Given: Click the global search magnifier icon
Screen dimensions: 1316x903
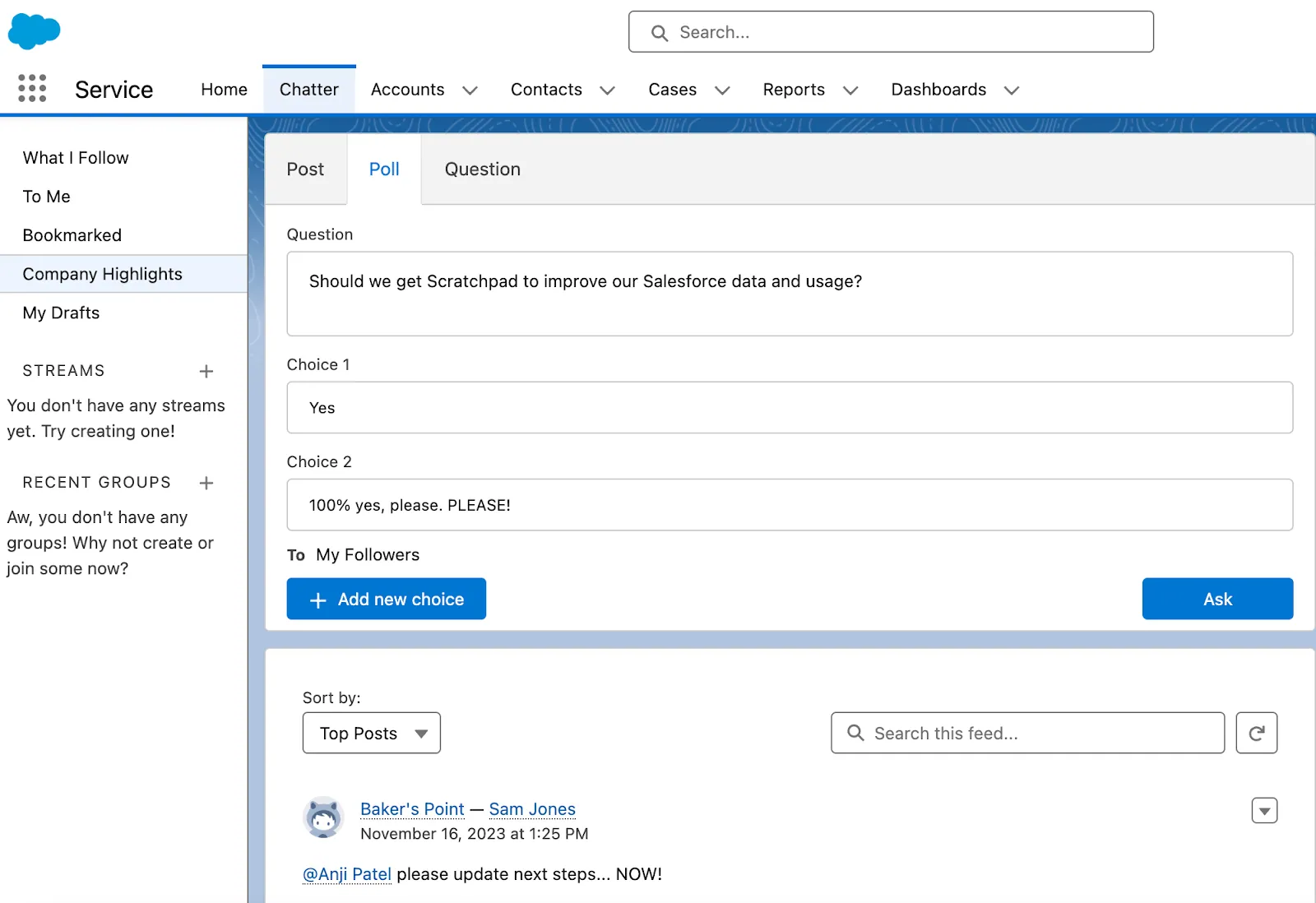Looking at the screenshot, I should click(660, 33).
